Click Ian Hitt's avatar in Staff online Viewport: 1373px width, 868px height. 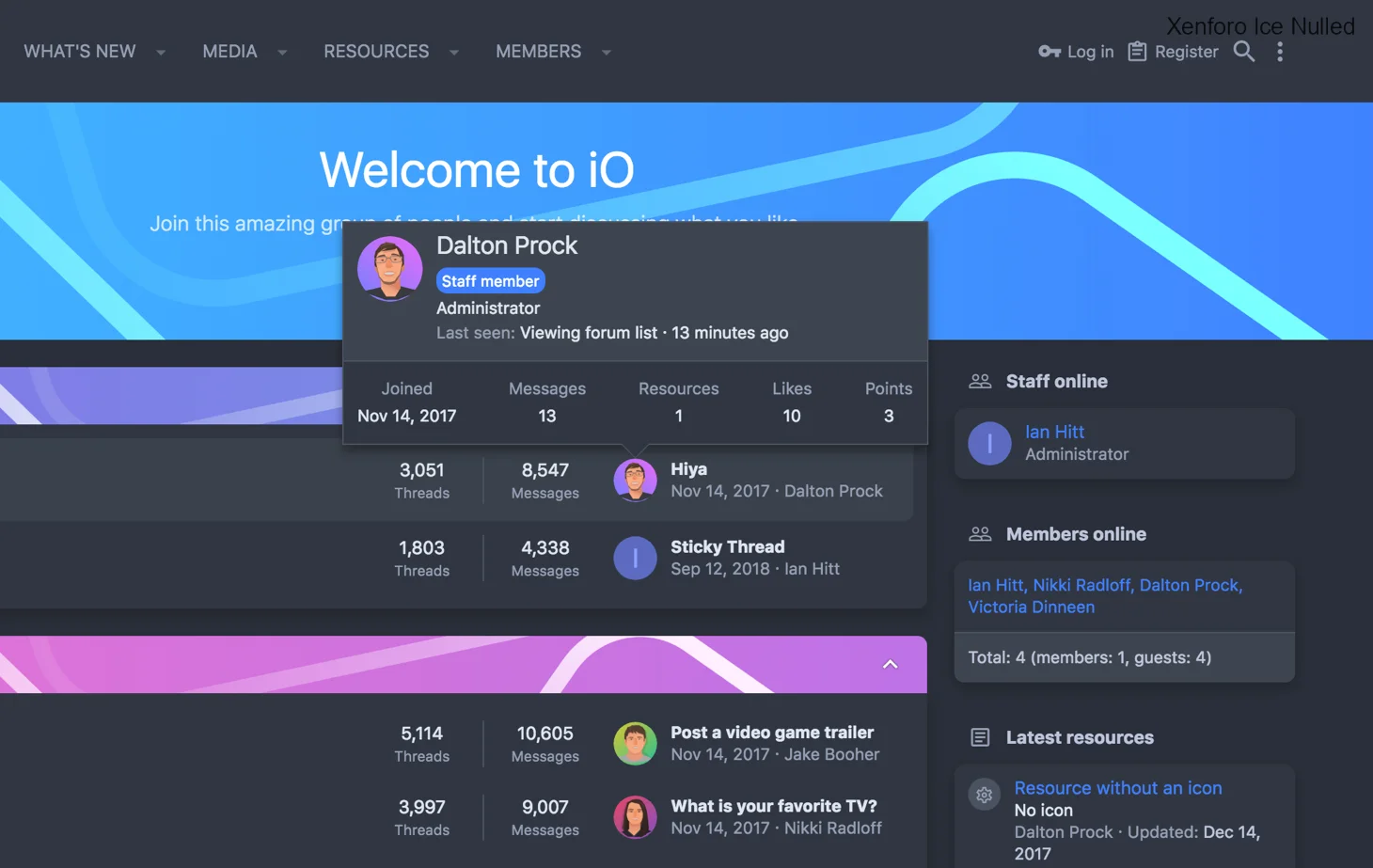coord(989,443)
